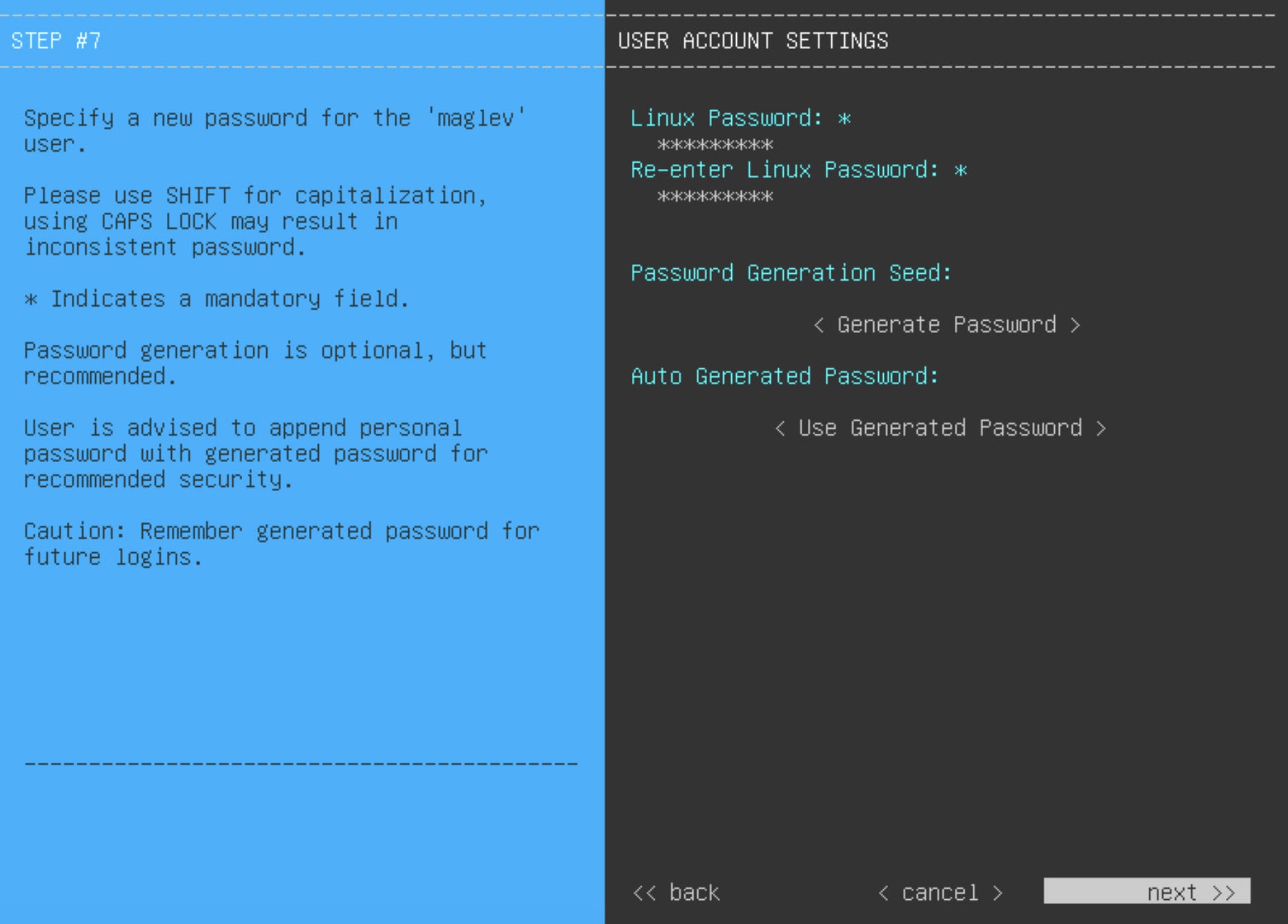
Task: Click the masked Linux Password entry field
Action: (x=715, y=145)
